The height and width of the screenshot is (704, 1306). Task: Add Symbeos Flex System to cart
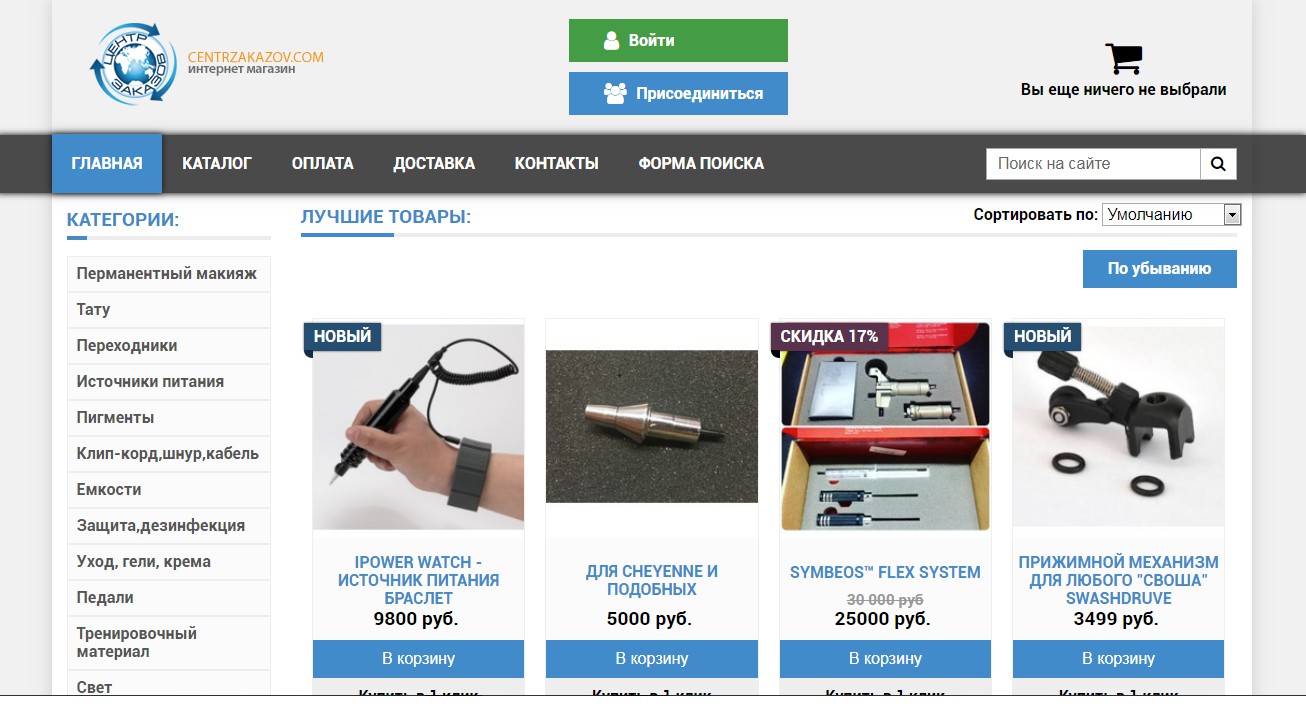click(885, 659)
